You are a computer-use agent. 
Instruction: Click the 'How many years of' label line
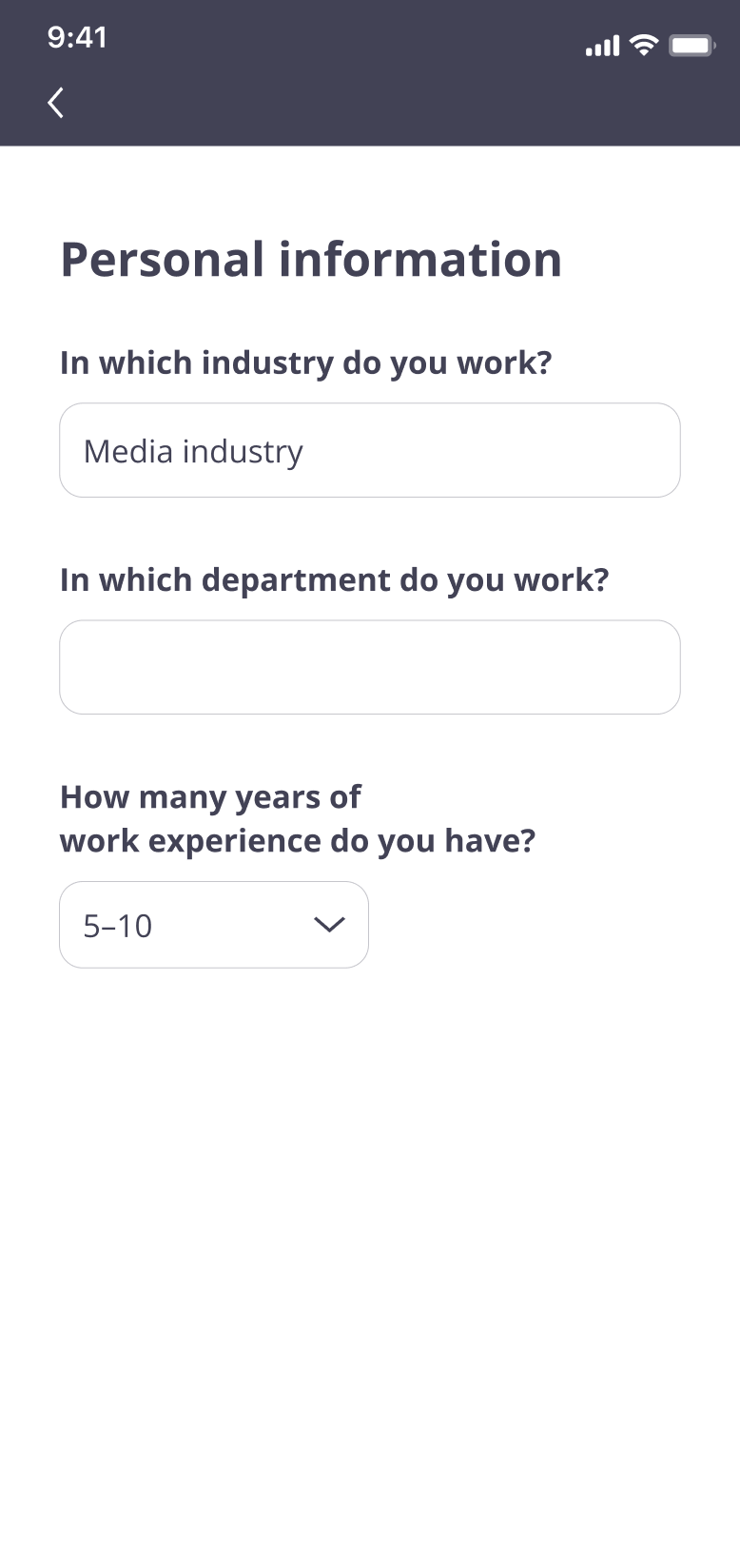tap(210, 796)
